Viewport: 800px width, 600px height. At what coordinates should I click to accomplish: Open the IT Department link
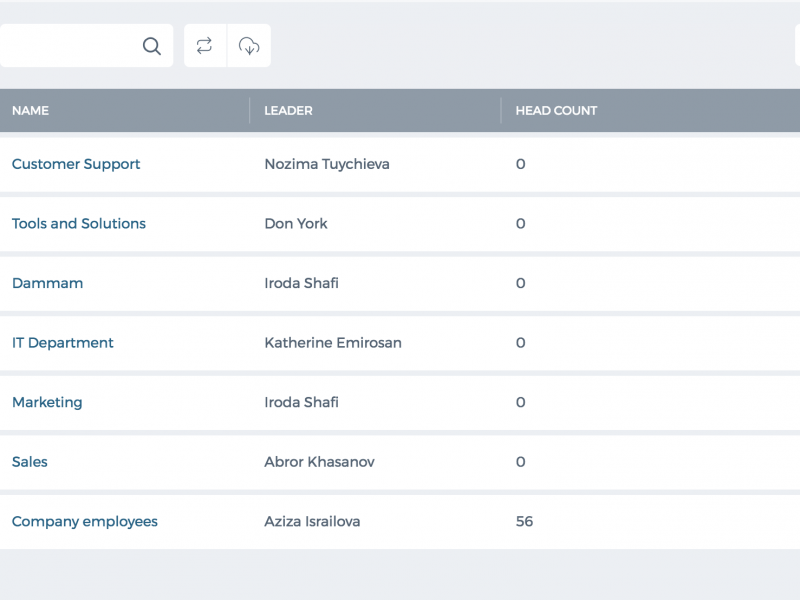[62, 343]
